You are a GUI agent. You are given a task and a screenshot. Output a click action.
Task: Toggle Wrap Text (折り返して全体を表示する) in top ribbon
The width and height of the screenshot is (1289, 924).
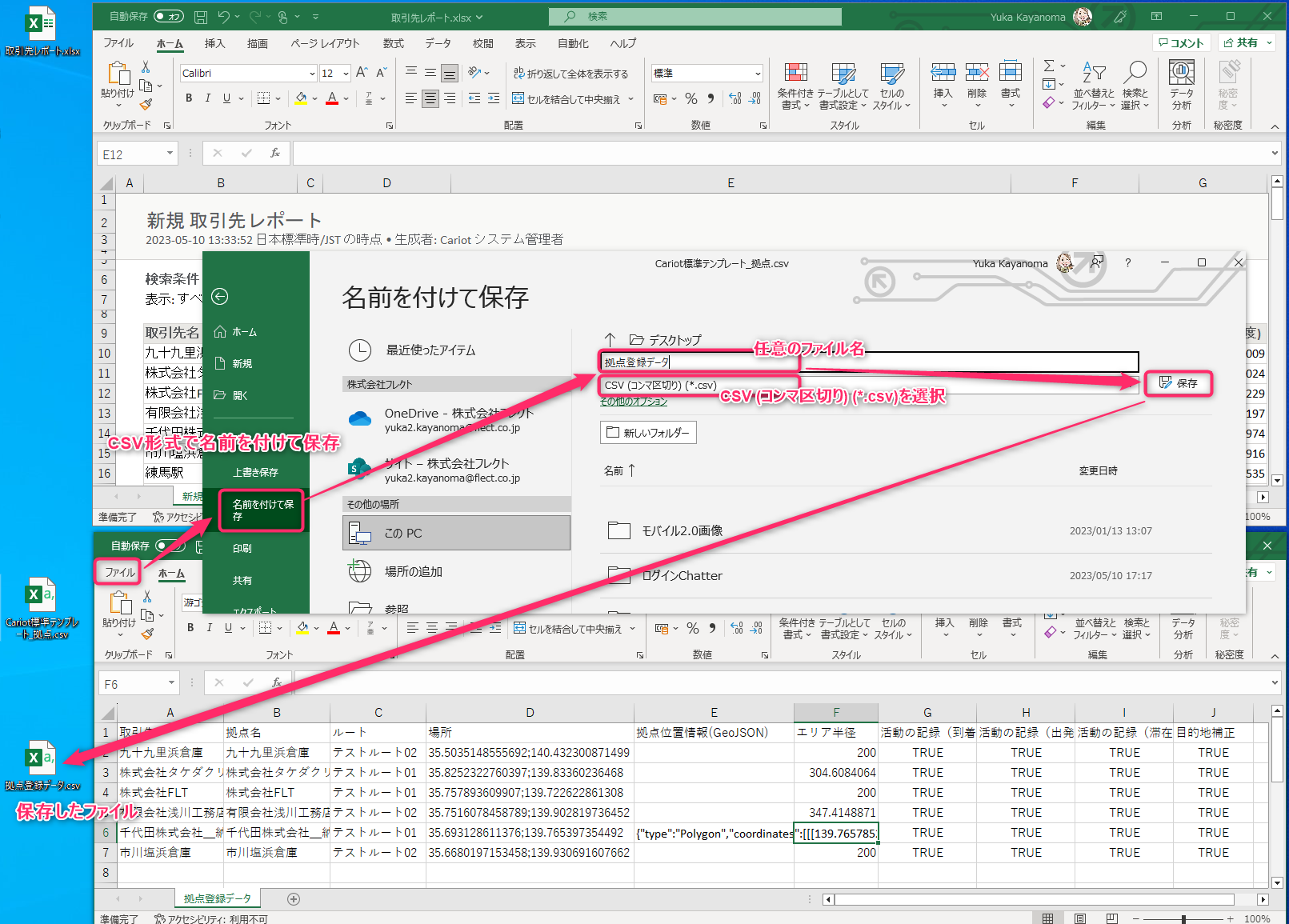click(571, 74)
